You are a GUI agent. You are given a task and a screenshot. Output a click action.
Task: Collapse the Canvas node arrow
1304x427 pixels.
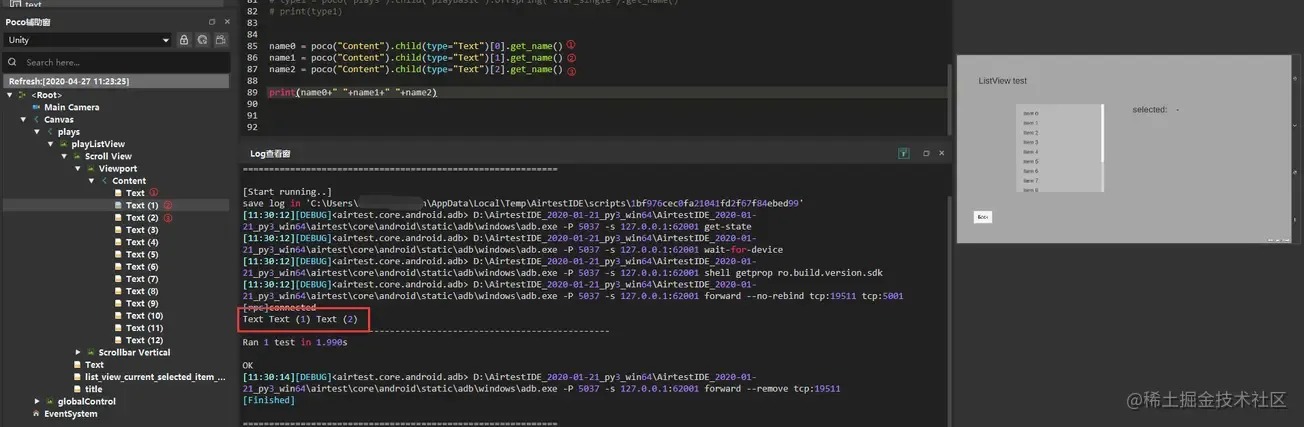point(22,119)
